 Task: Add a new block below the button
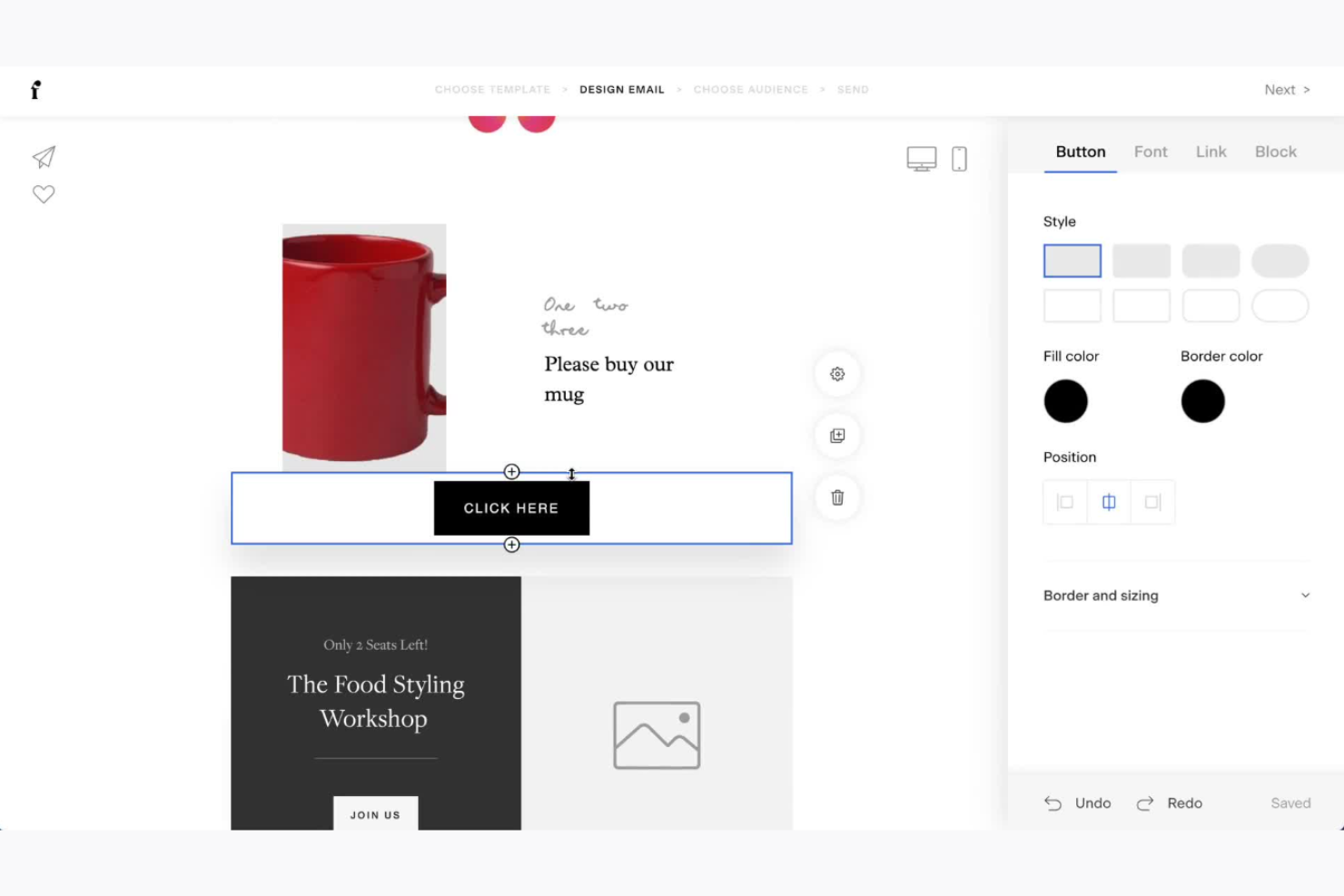click(x=511, y=545)
